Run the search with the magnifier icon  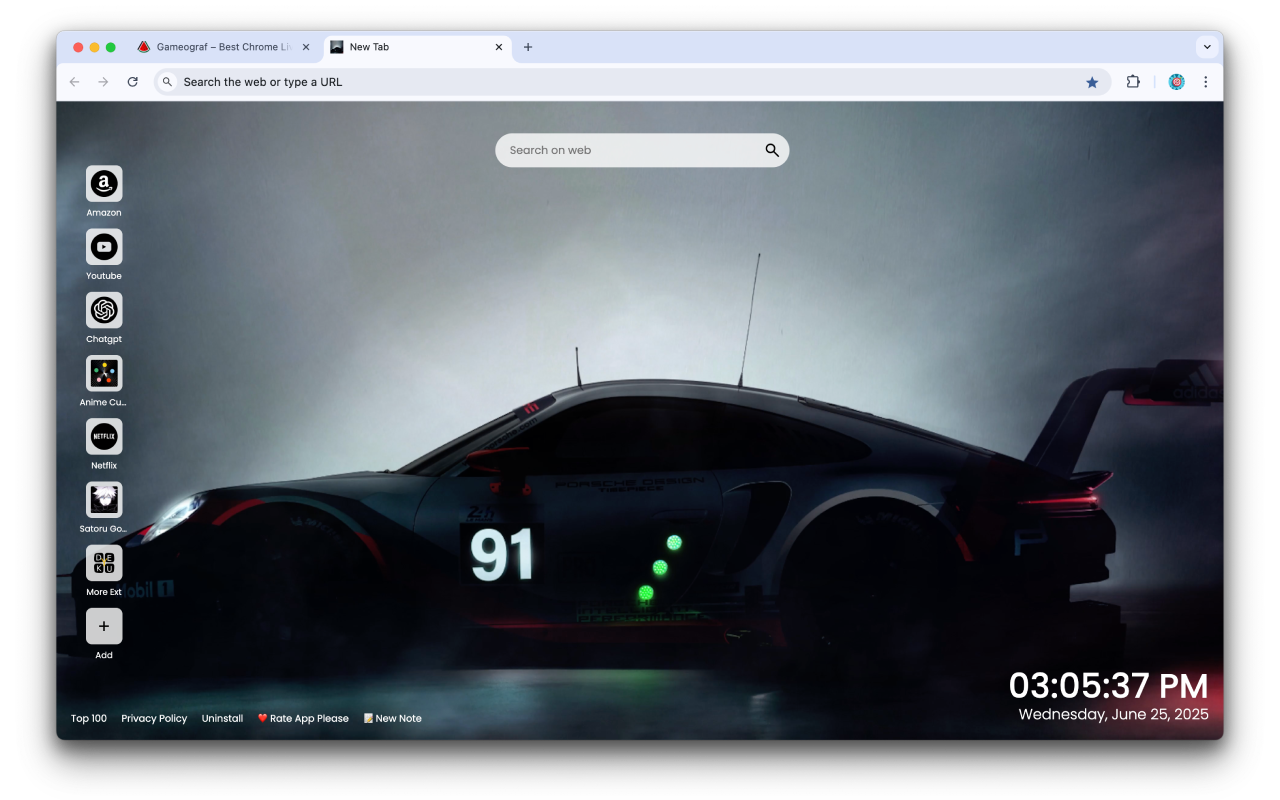[771, 149]
